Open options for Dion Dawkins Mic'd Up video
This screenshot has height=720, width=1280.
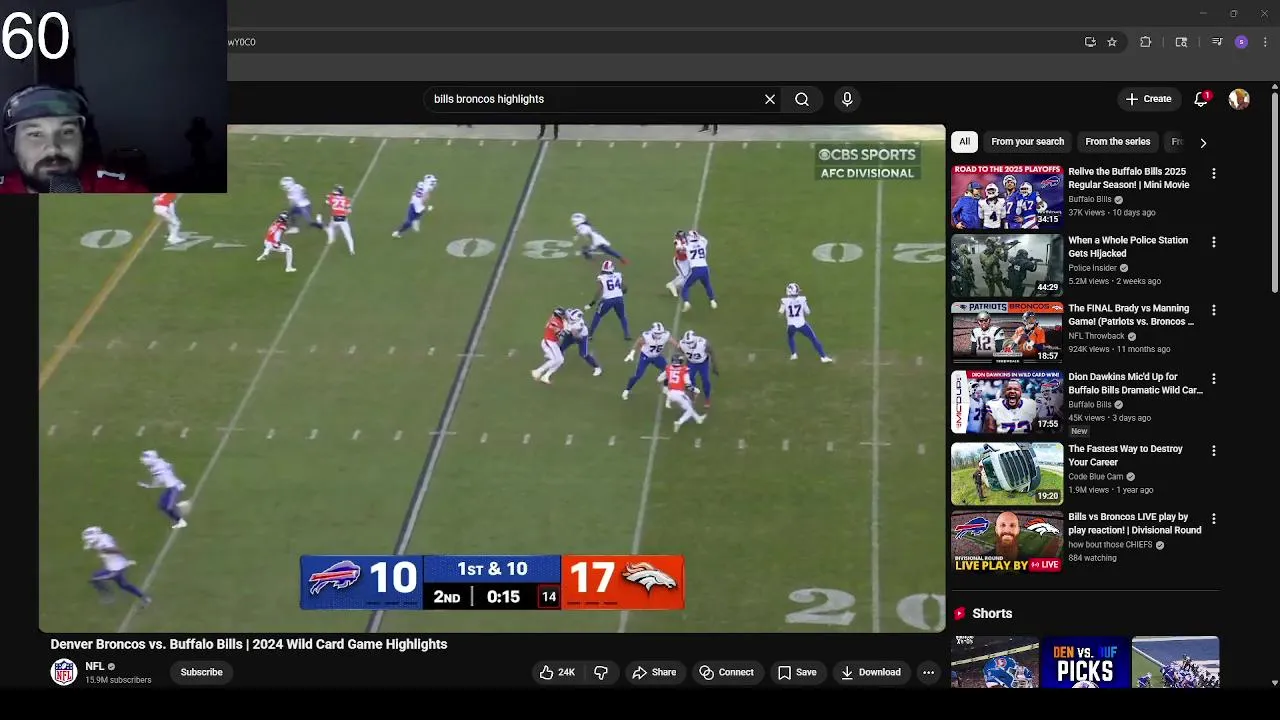[1214, 379]
